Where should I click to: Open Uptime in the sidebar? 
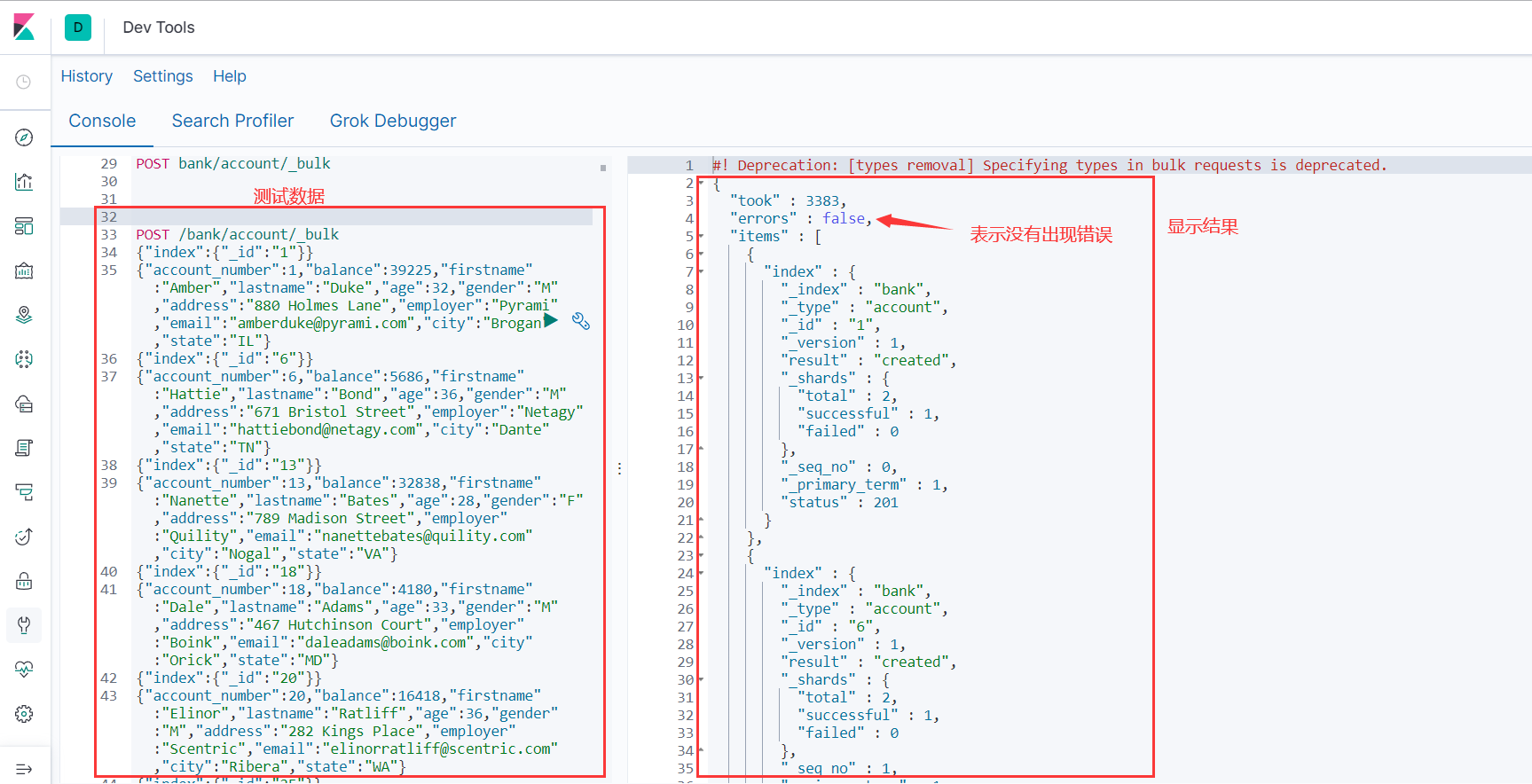pyautogui.click(x=24, y=537)
